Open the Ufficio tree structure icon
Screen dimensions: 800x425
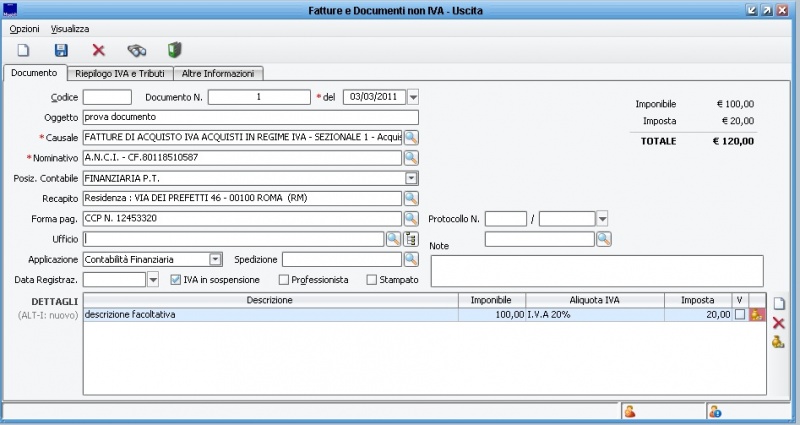point(411,239)
